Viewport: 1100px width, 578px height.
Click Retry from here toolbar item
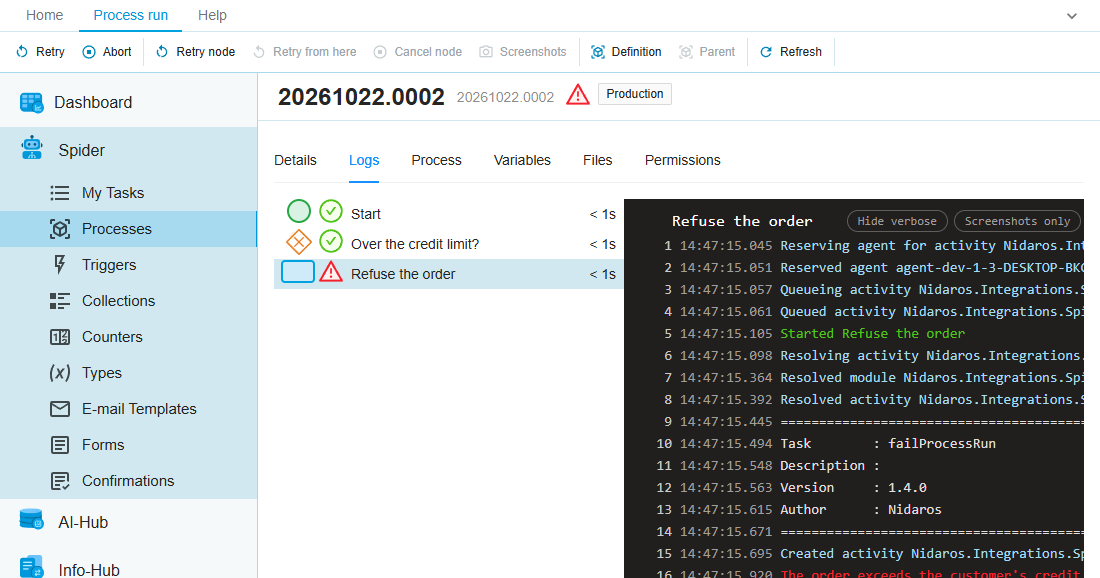304,52
